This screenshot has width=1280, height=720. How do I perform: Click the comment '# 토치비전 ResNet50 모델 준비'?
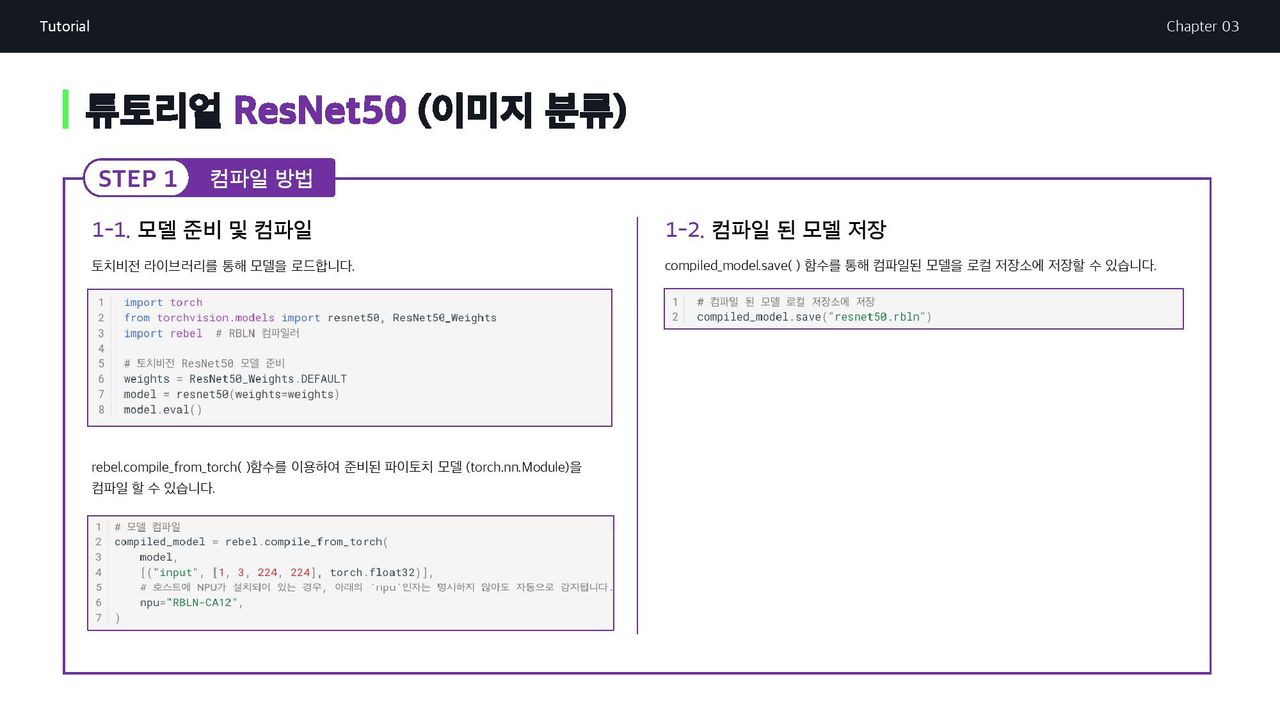(x=204, y=363)
